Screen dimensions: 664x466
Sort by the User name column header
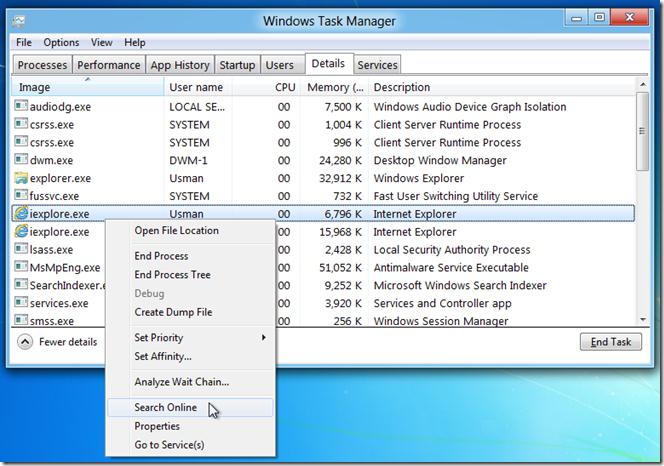tap(196, 87)
